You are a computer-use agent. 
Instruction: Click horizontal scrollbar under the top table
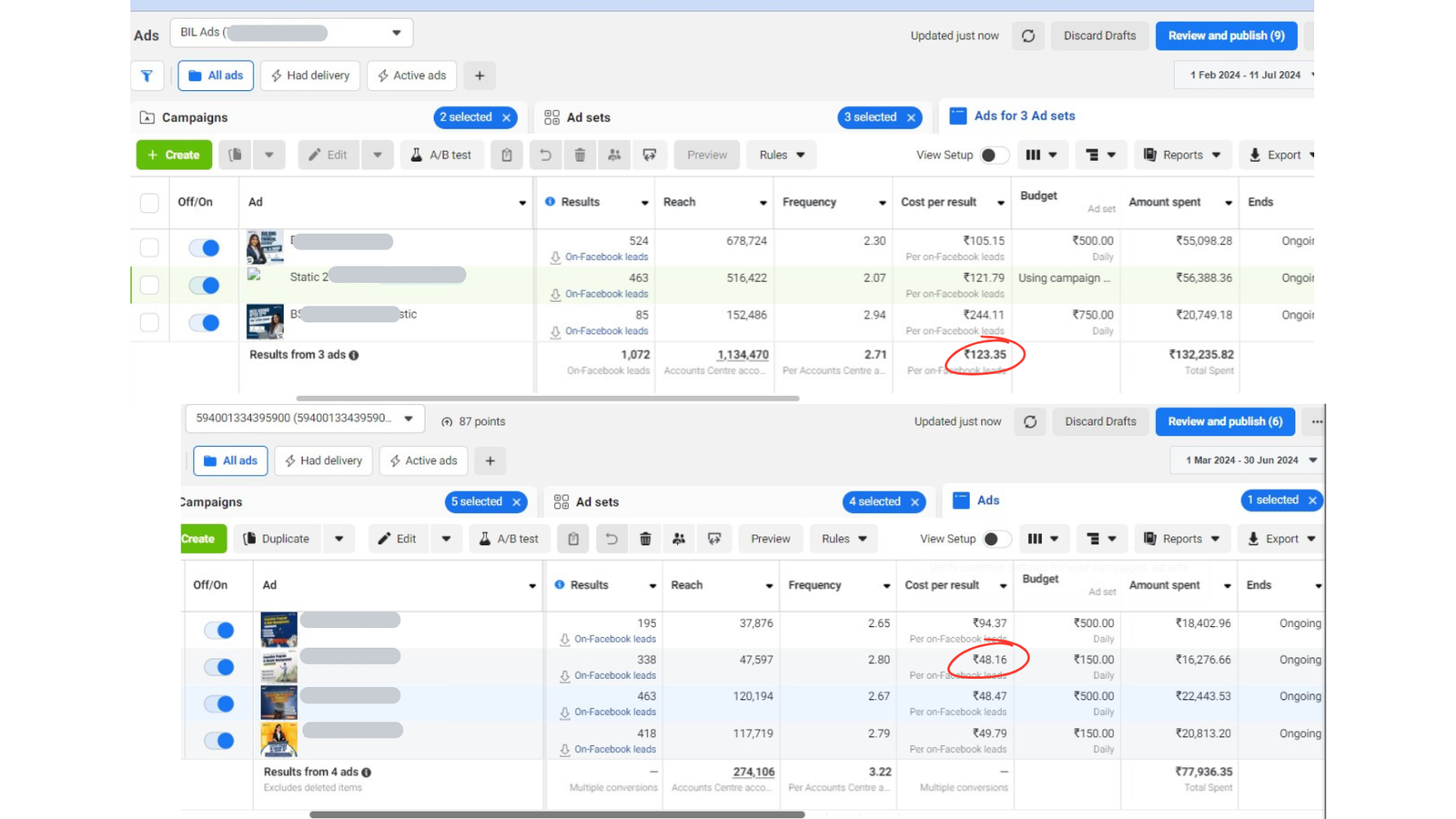click(548, 399)
